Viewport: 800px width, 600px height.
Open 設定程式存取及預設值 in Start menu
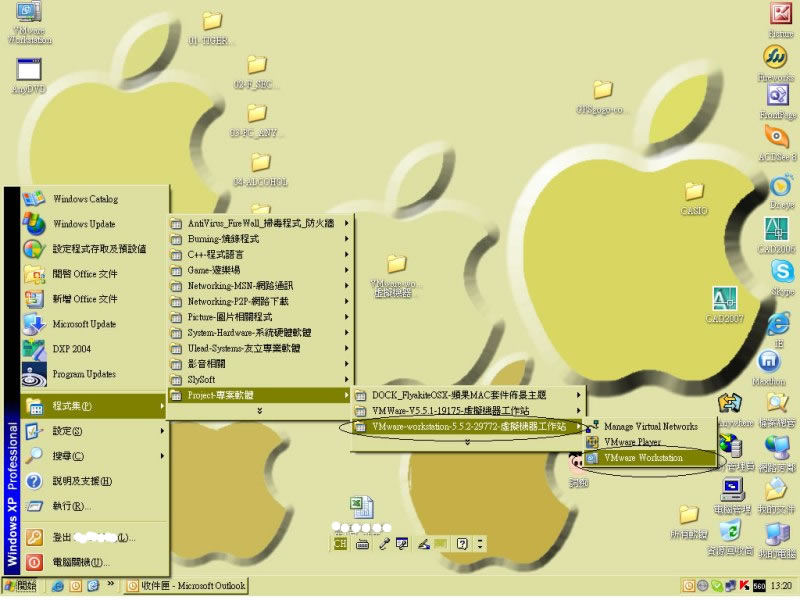point(94,248)
